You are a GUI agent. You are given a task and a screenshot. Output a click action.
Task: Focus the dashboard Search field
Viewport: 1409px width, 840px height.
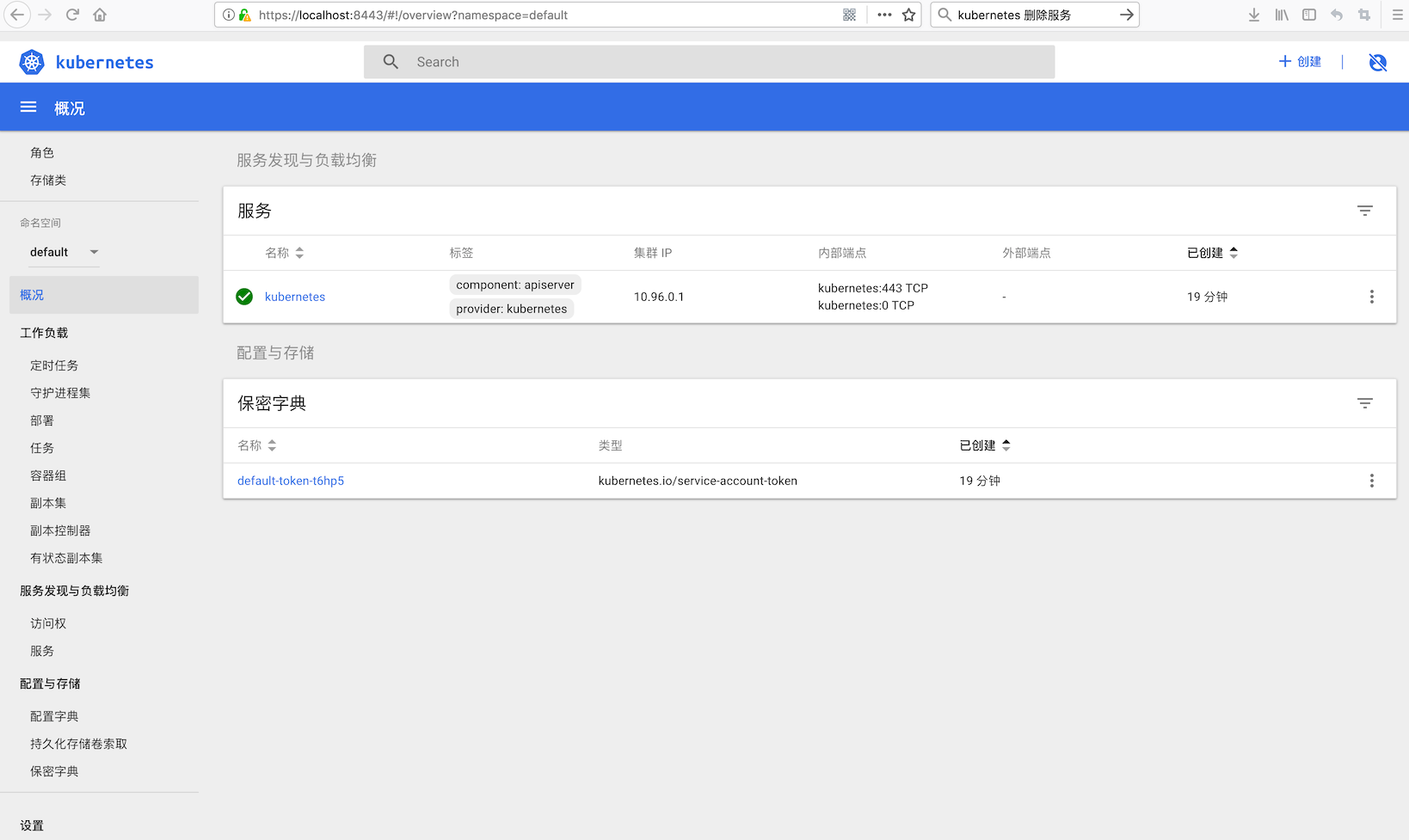pyautogui.click(x=709, y=62)
